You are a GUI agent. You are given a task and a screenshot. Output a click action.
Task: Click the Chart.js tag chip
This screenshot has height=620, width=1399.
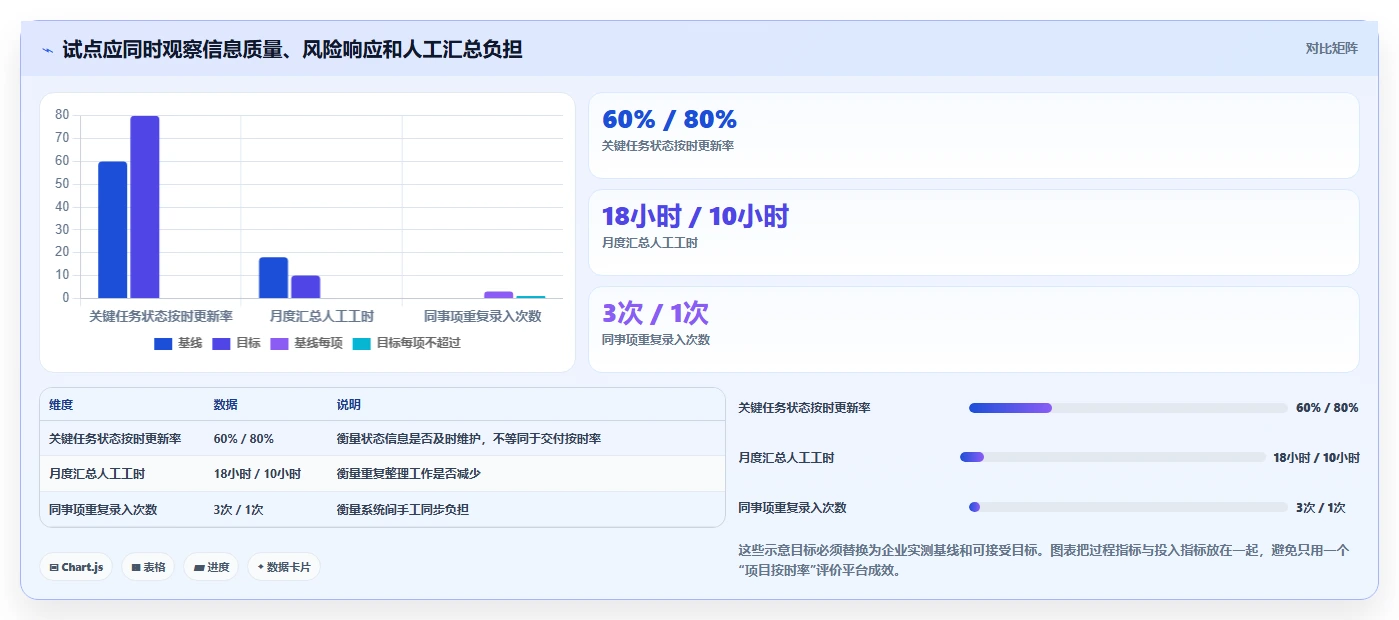76,567
